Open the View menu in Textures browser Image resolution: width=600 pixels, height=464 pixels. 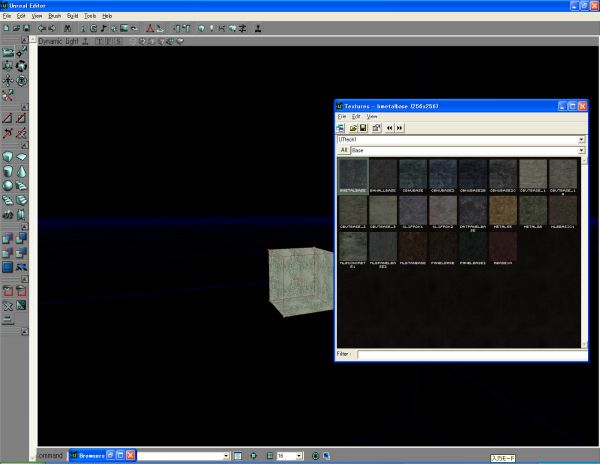372,116
